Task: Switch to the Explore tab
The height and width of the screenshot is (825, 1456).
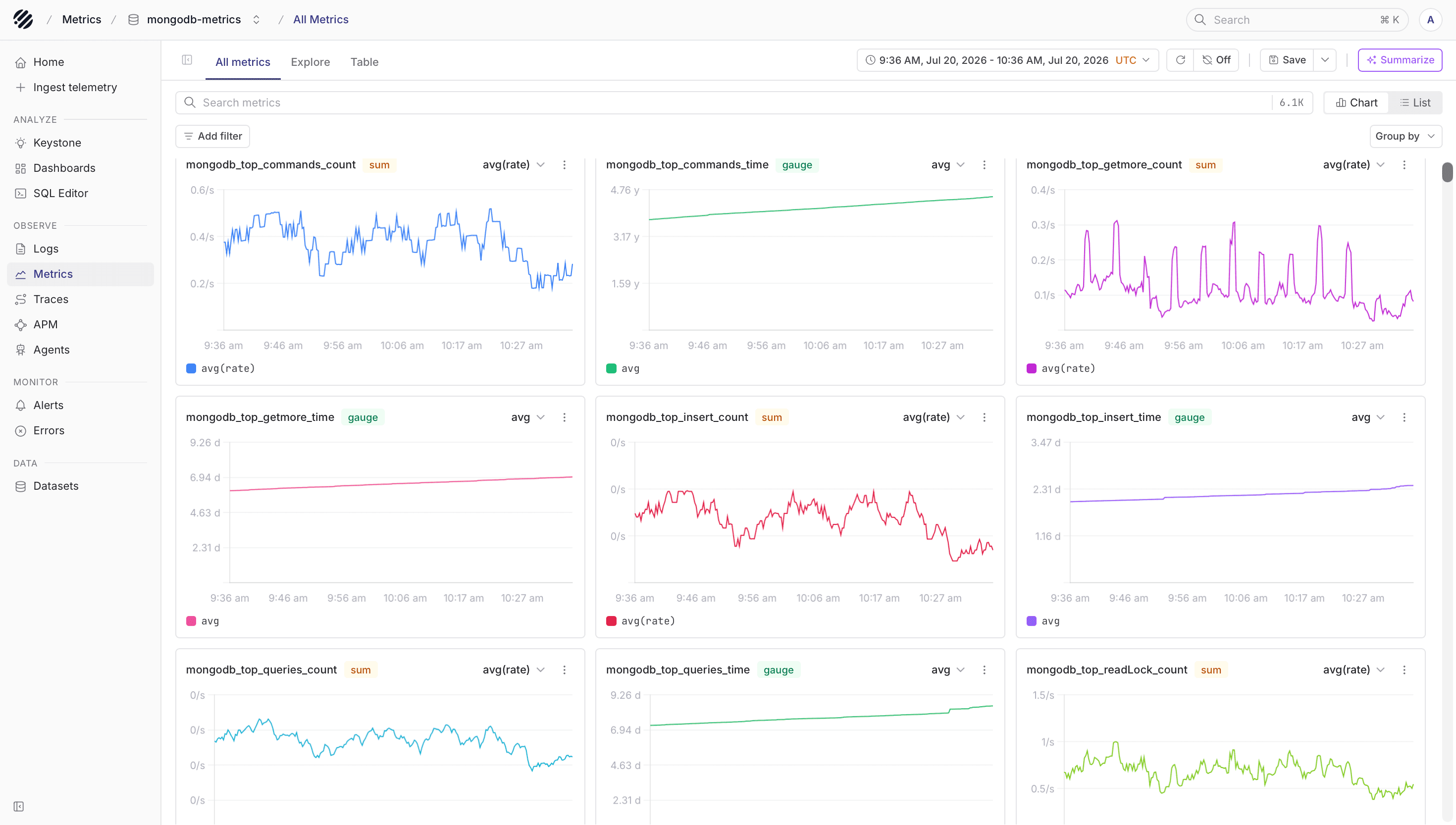Action: tap(310, 62)
